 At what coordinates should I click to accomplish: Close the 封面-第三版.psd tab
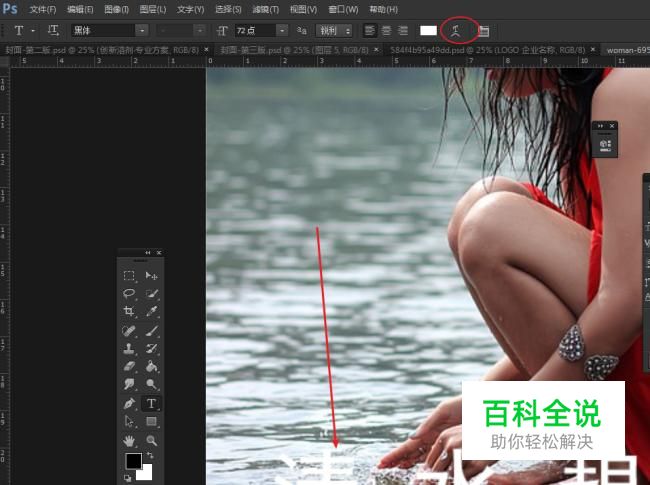376,49
